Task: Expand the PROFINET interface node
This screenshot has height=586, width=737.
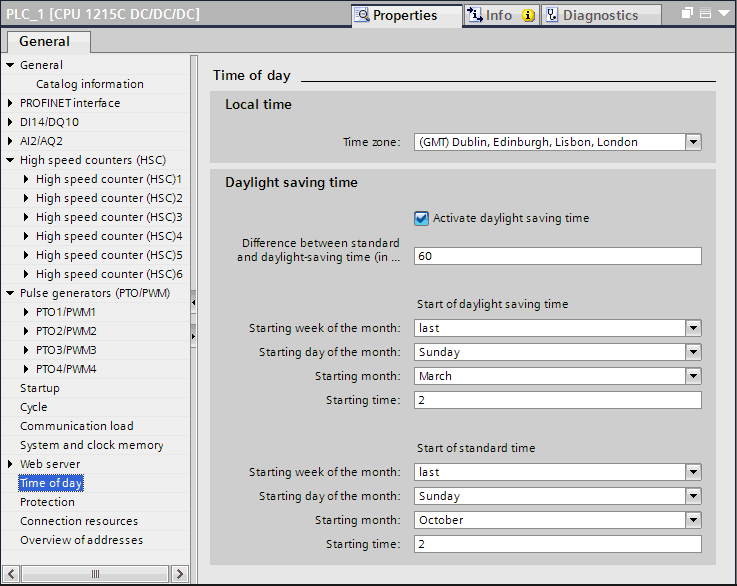Action: click(10, 103)
